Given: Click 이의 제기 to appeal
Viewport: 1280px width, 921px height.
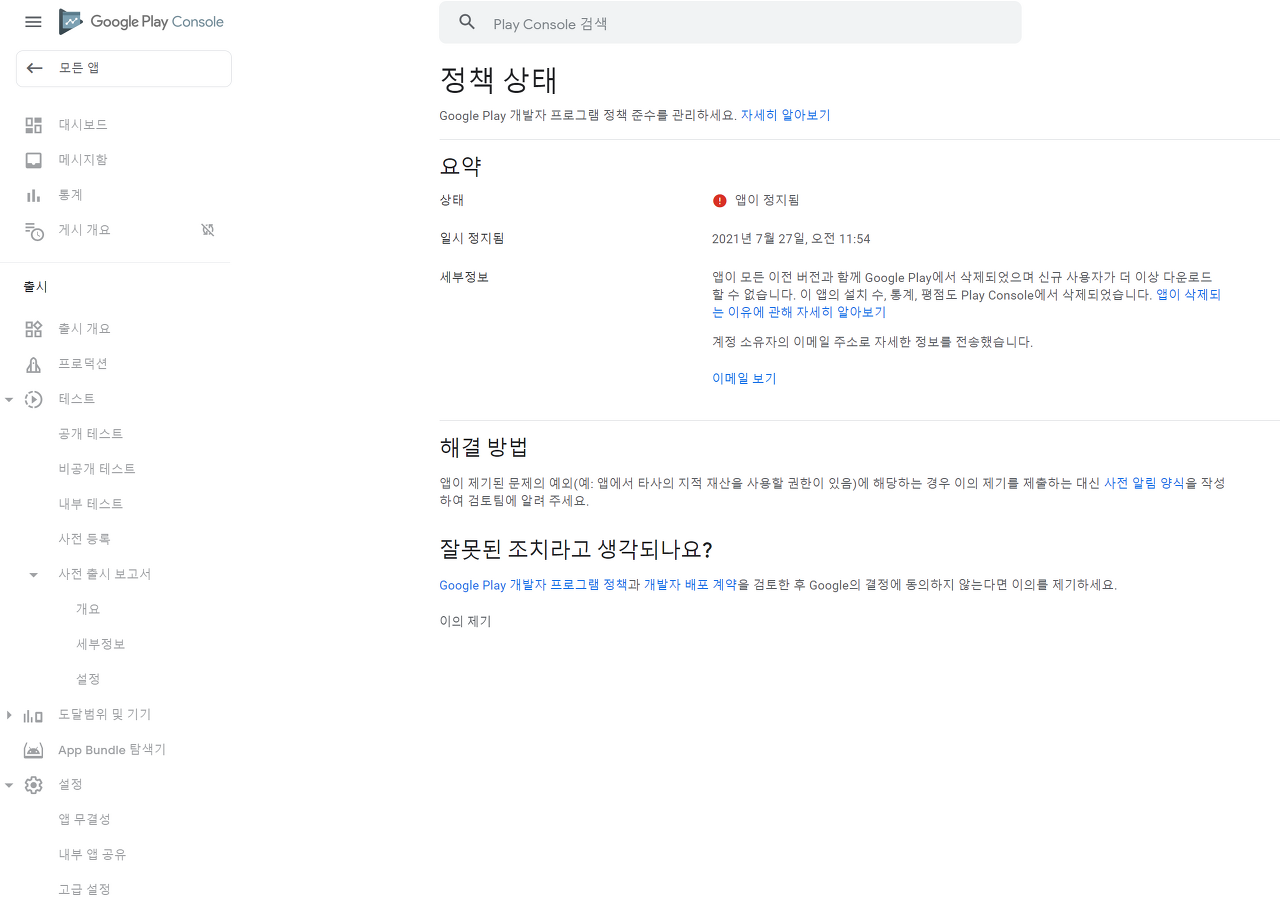Looking at the screenshot, I should [465, 621].
